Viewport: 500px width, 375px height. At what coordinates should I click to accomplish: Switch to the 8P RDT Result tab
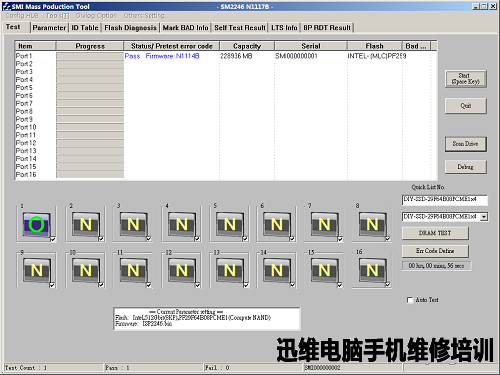pos(327,28)
